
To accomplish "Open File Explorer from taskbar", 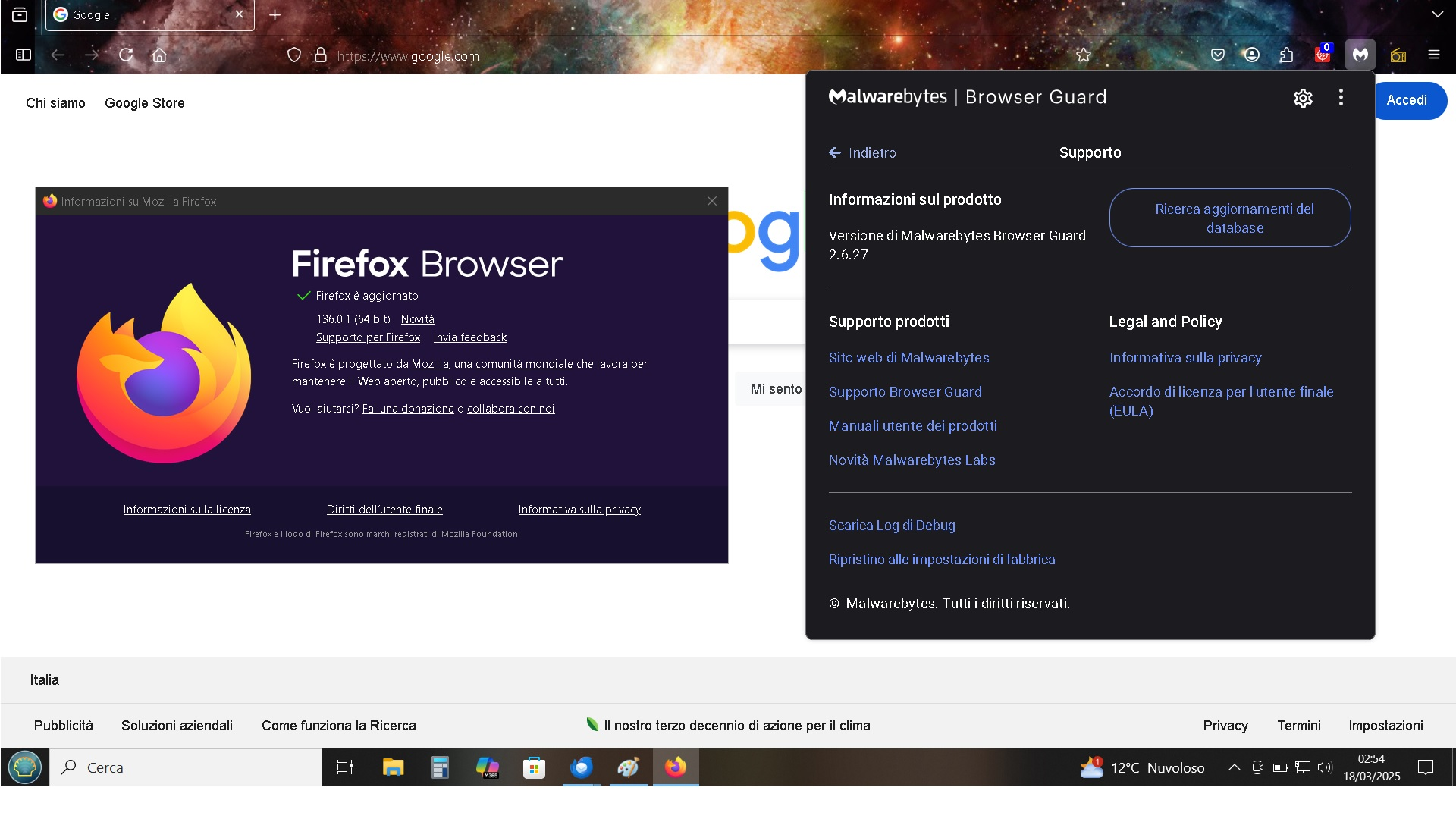I will click(x=393, y=767).
